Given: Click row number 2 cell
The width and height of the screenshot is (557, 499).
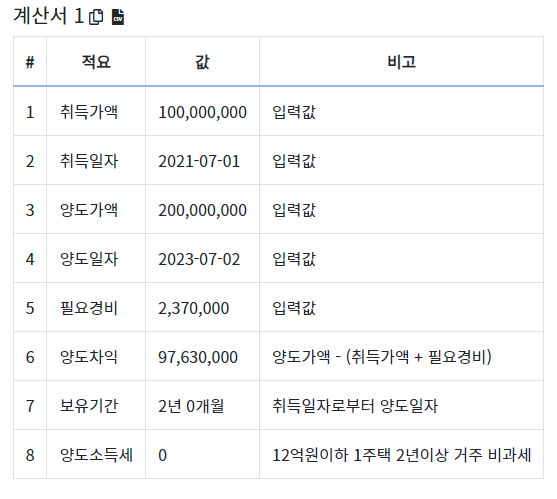Looking at the screenshot, I should (30, 161).
